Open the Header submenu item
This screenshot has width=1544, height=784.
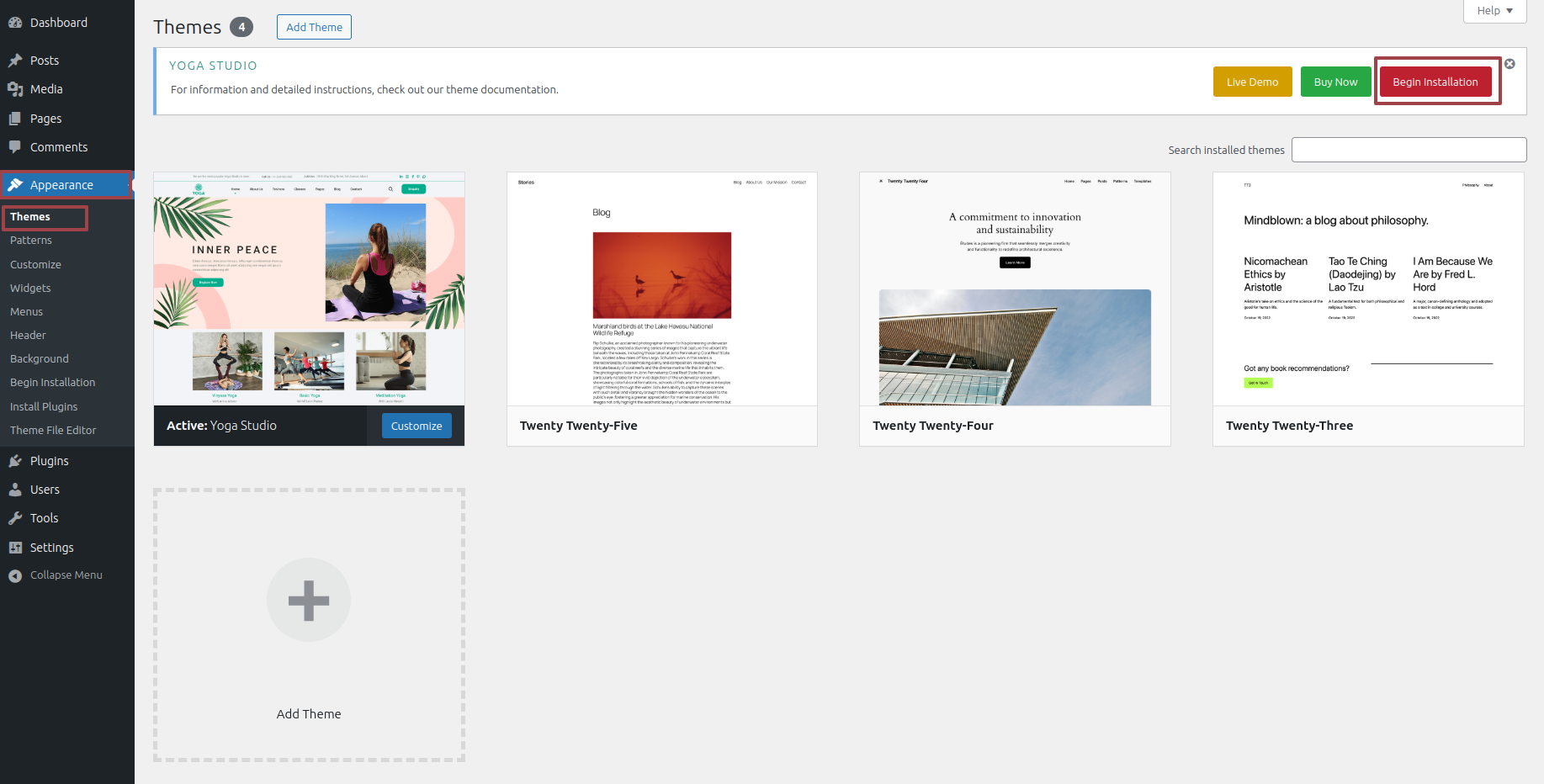tap(28, 335)
